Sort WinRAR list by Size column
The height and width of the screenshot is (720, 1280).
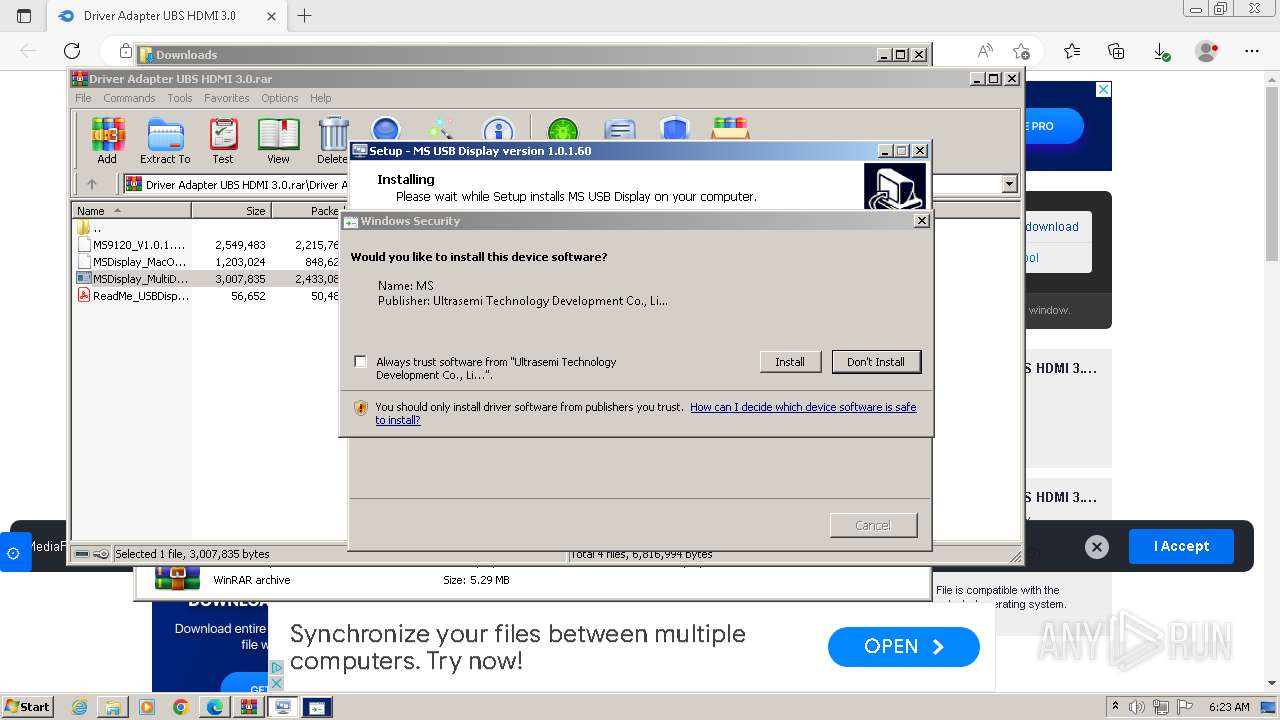231,211
